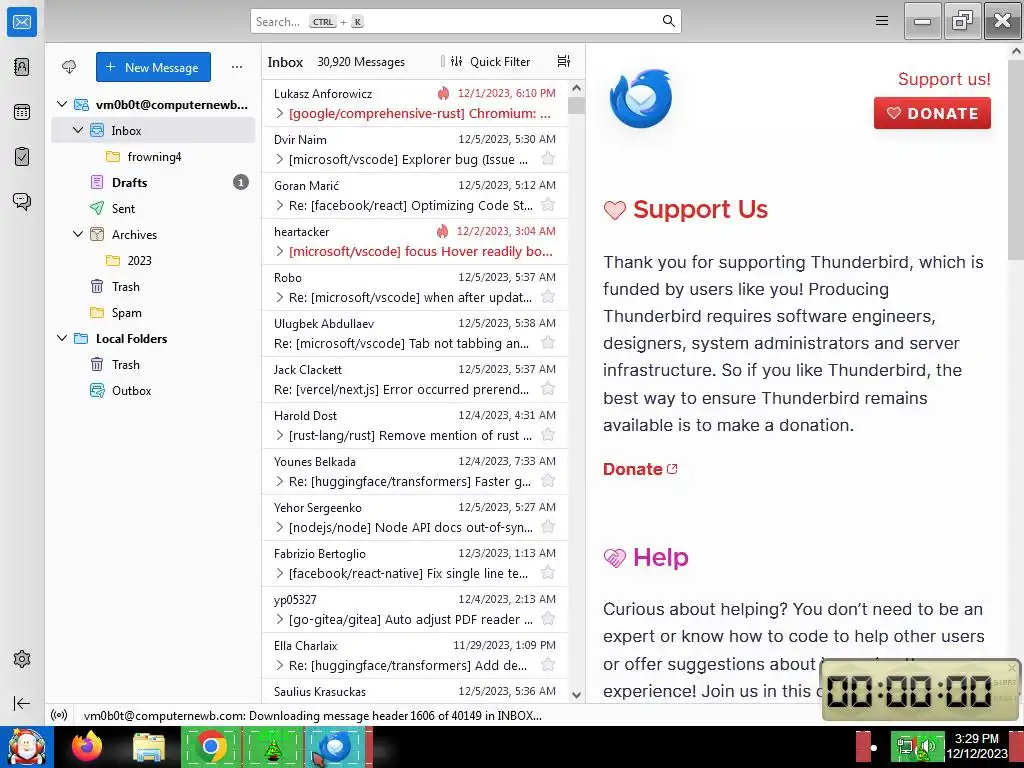Collapse the Archives folder

point(78,234)
